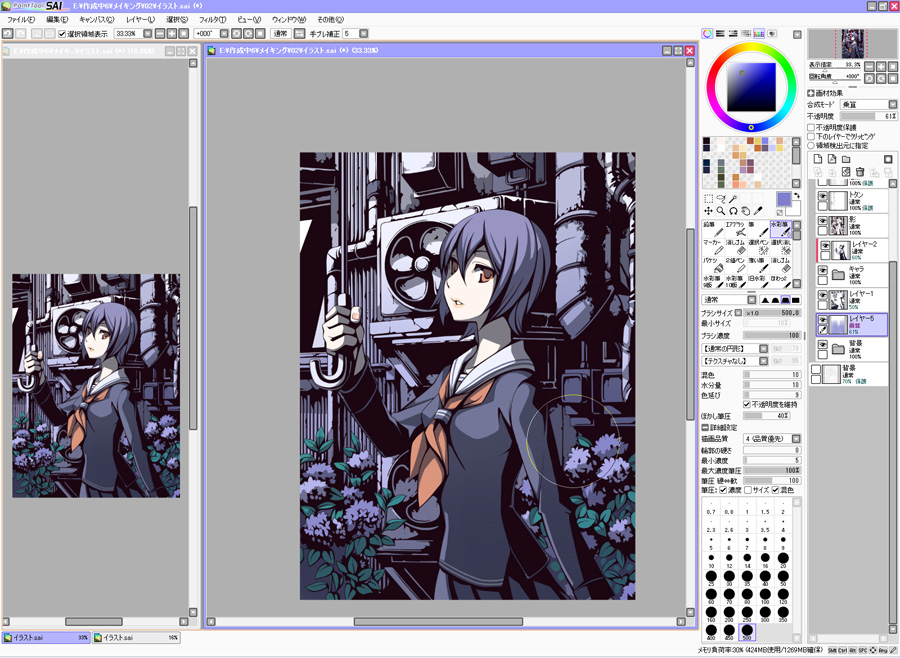This screenshot has height=658, width=900.
Task: Adjust the ブラシ濃度 brush density slider
Action: (x=772, y=336)
